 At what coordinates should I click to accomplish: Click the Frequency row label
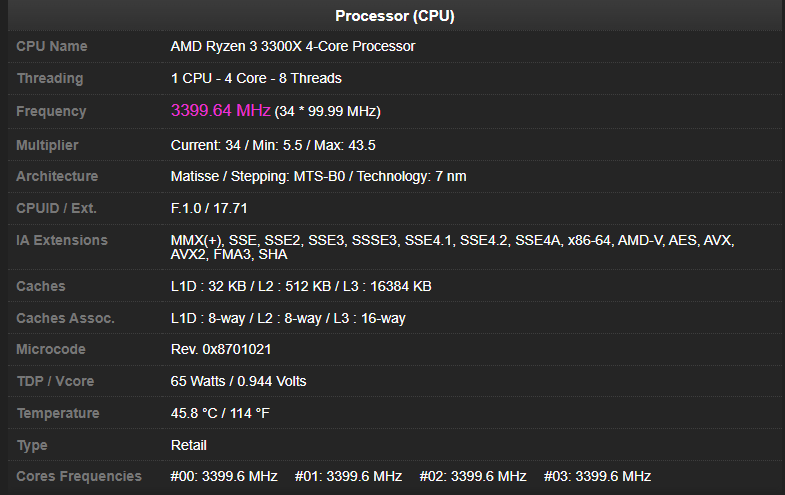[x=51, y=111]
